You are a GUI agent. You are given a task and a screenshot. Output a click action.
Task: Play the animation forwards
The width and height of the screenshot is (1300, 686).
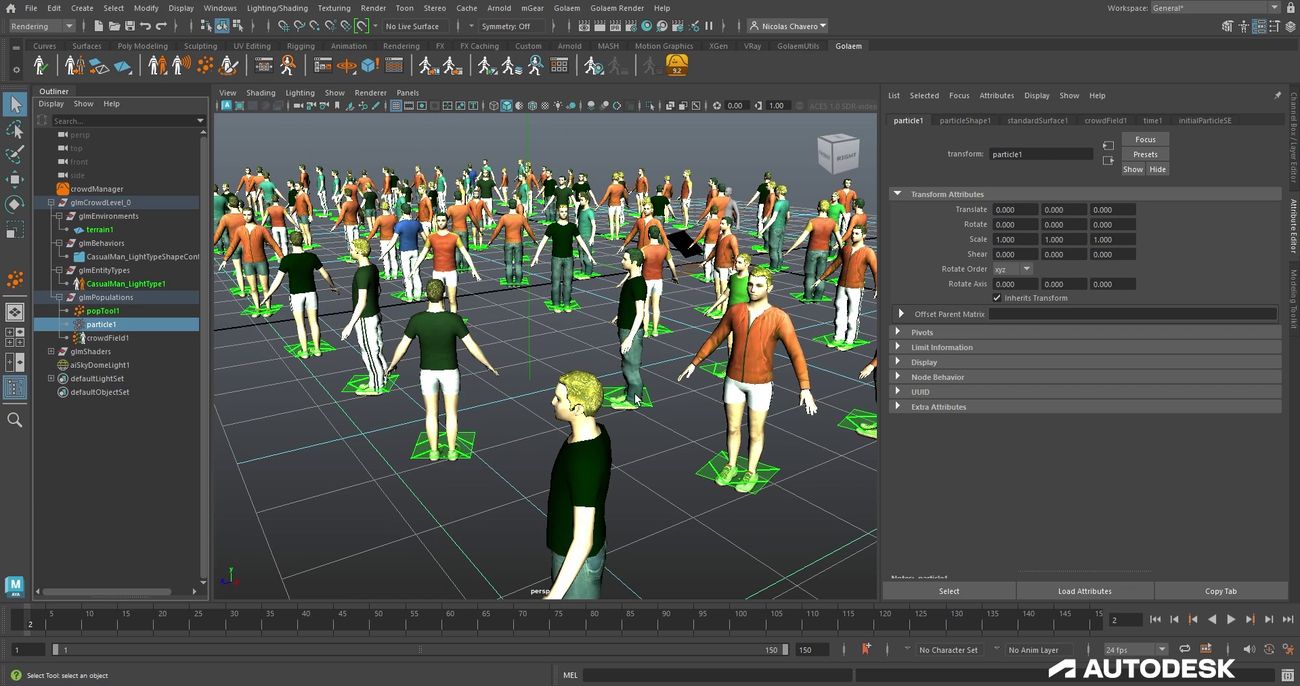1231,620
